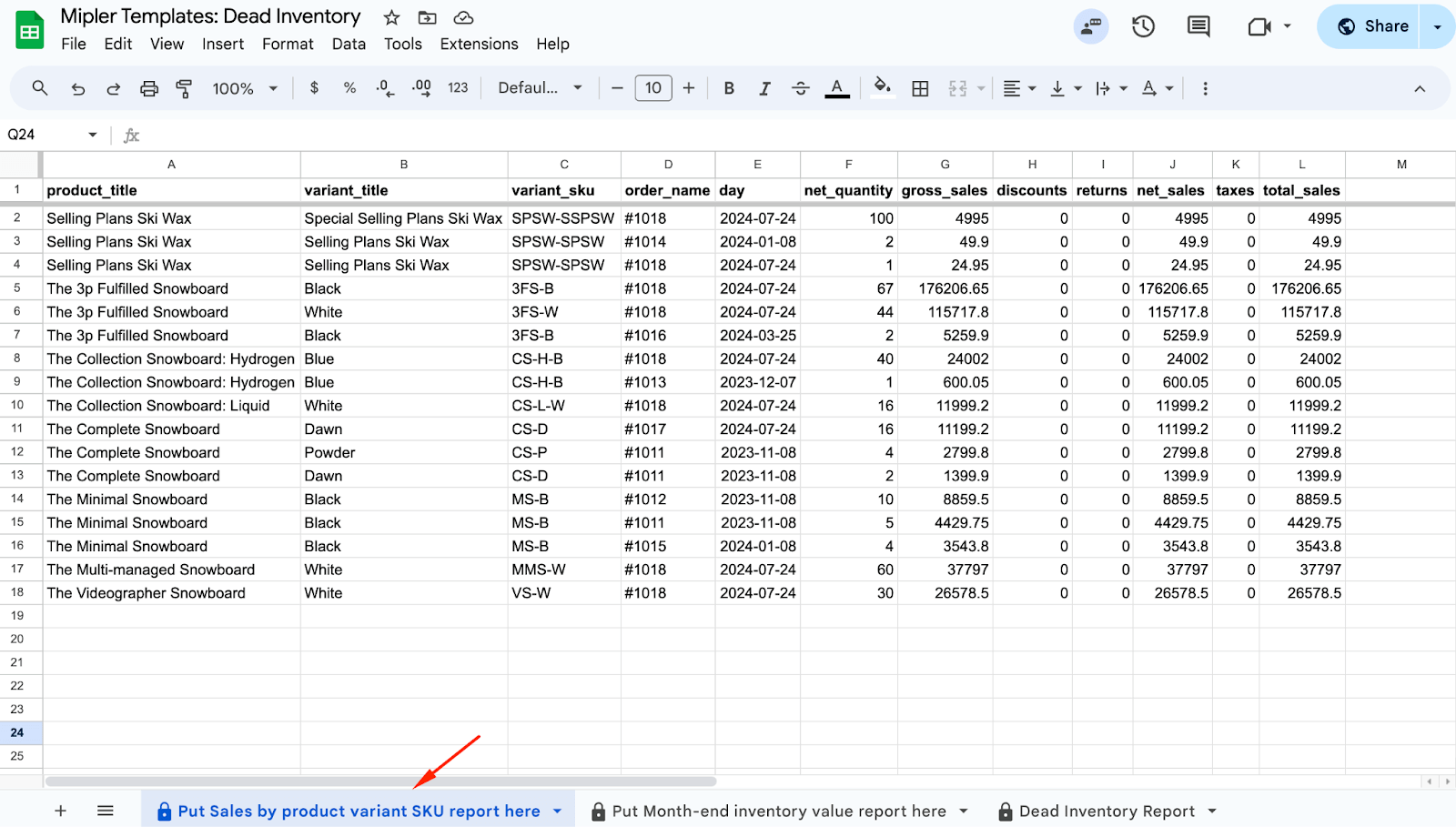The height and width of the screenshot is (827, 1456).
Task: Select the paint format roller icon
Action: click(x=184, y=88)
